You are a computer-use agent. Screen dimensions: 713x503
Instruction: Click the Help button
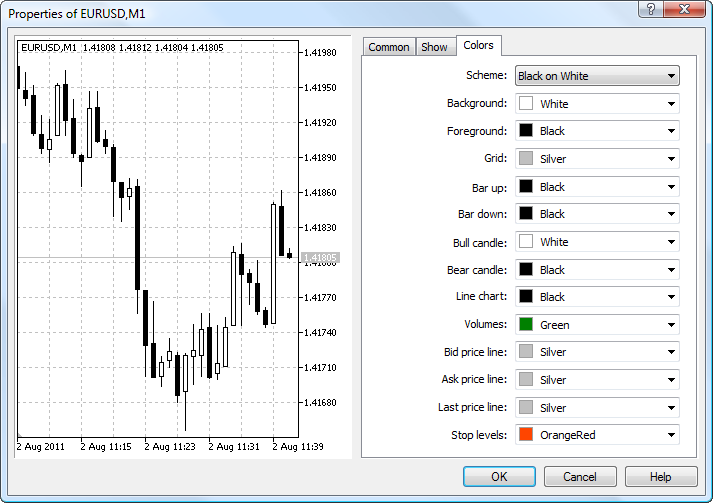pyautogui.click(x=661, y=477)
